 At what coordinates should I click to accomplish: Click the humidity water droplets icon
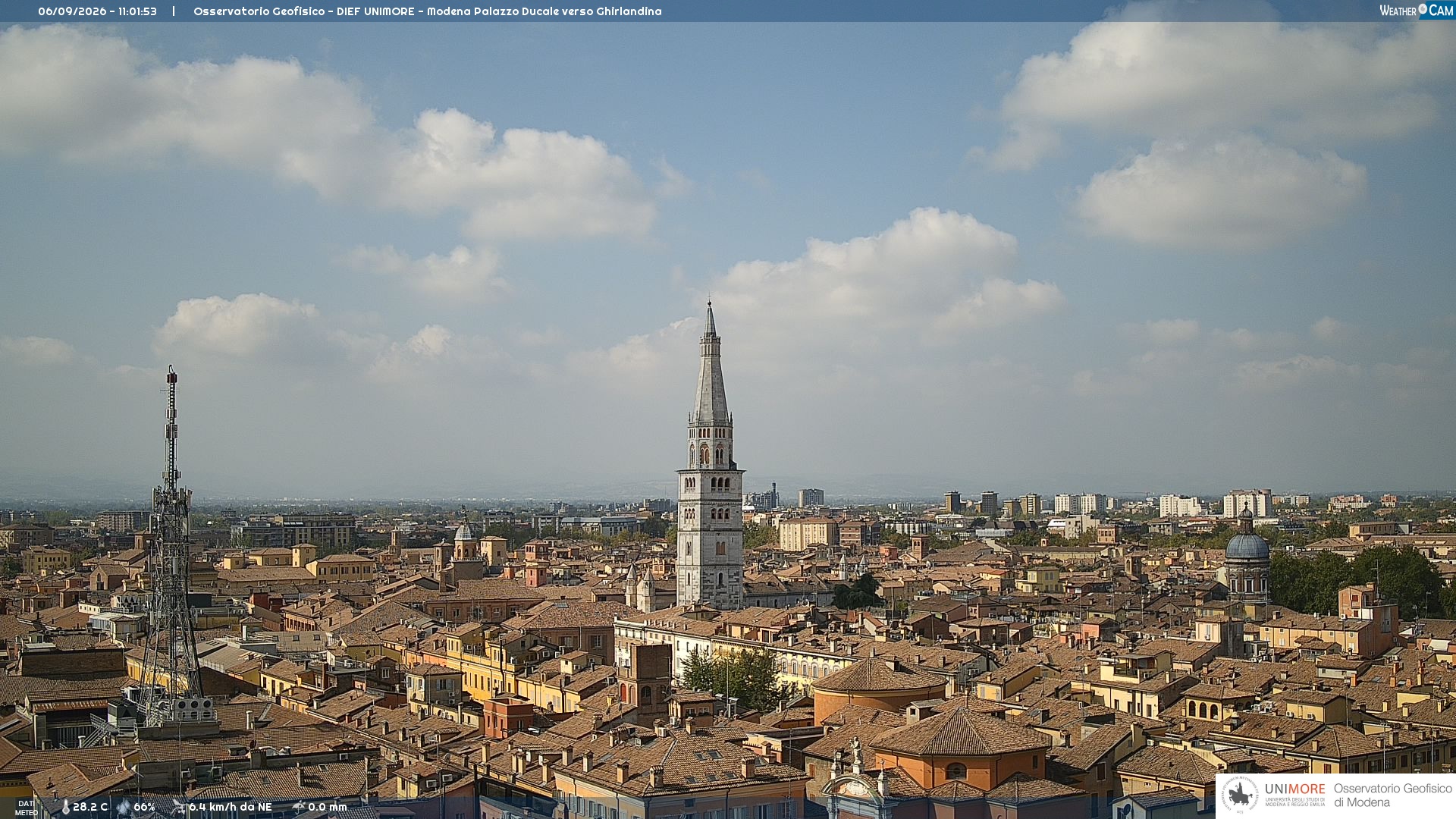click(x=124, y=808)
